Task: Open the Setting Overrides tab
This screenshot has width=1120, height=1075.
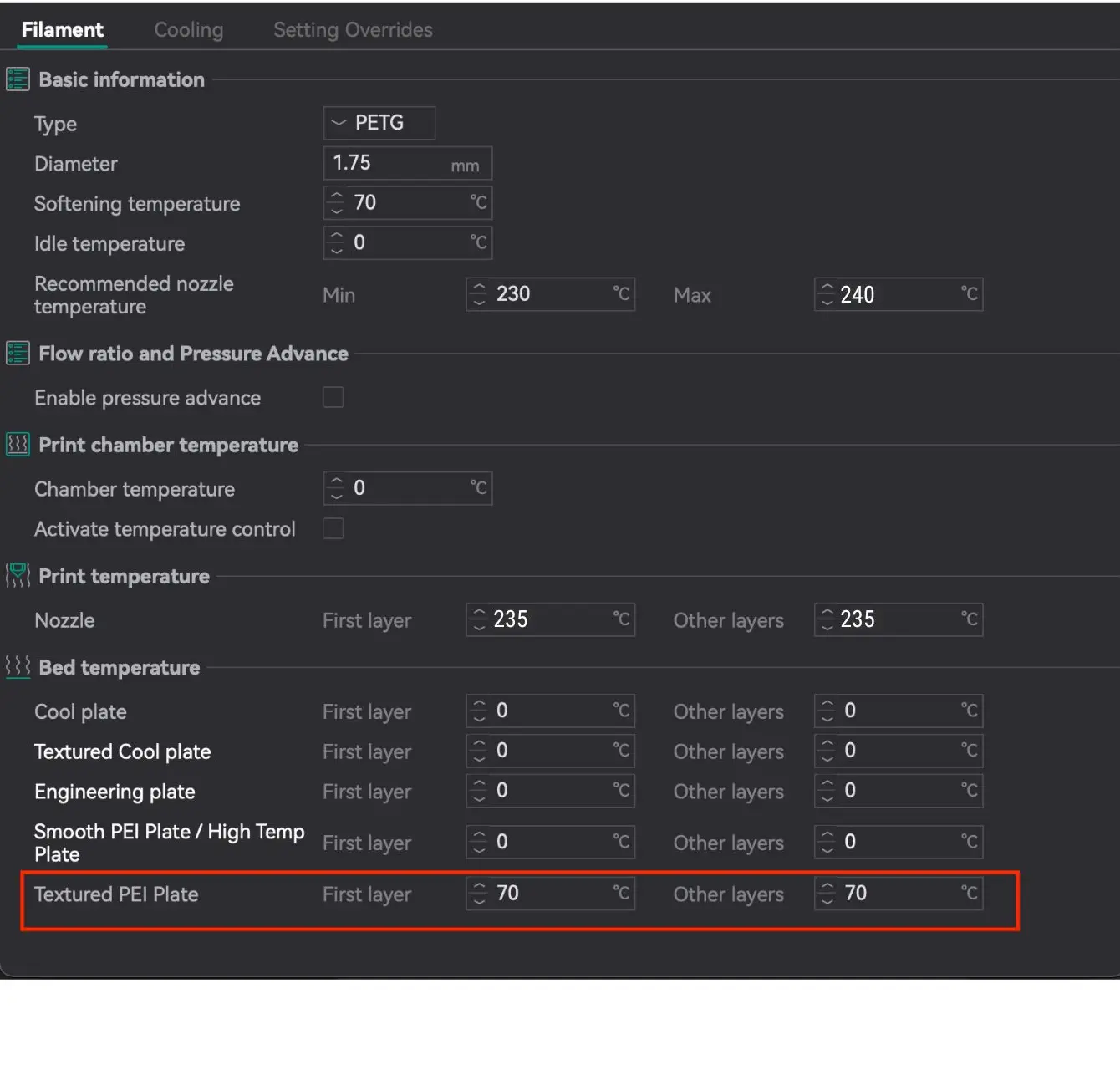Action: click(x=353, y=30)
